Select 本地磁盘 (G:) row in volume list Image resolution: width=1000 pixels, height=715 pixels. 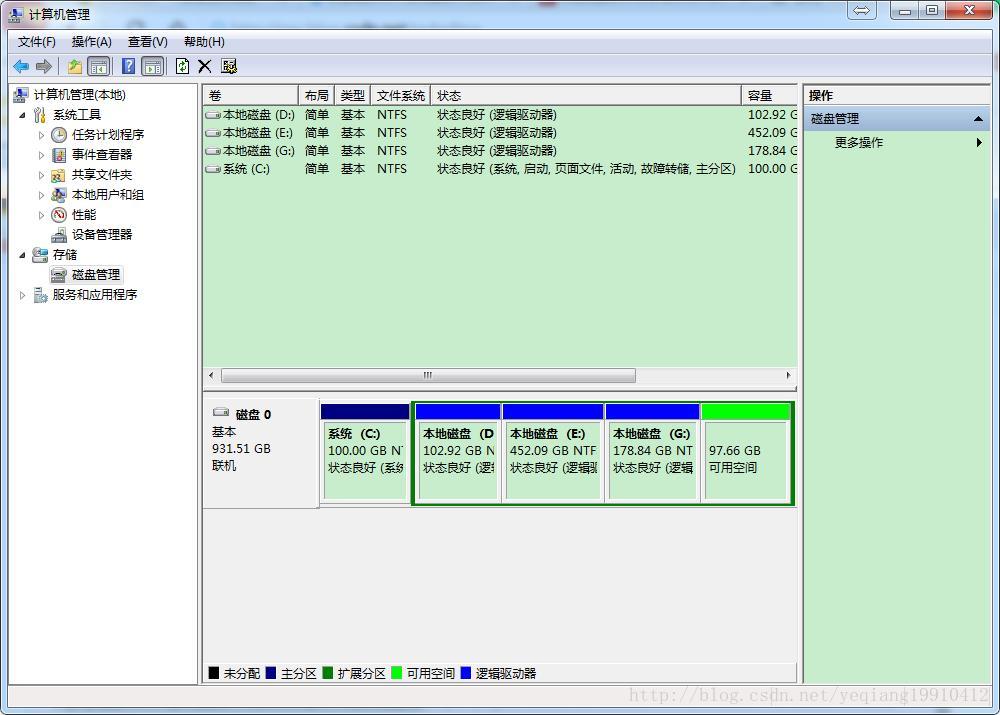(500, 151)
